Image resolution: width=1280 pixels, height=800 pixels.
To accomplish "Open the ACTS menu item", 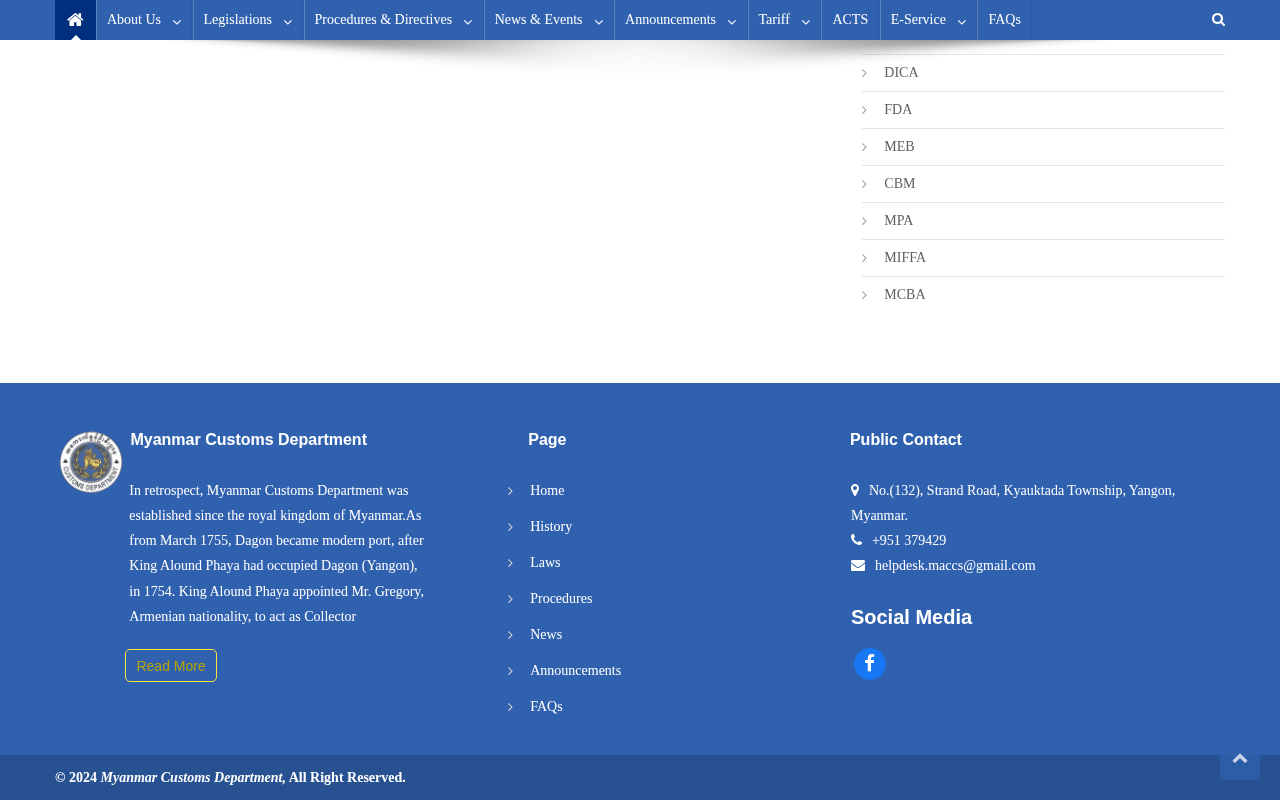I will click(x=850, y=20).
